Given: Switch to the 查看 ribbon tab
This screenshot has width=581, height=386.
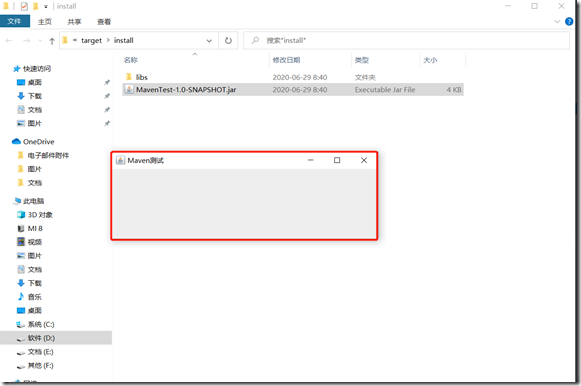Looking at the screenshot, I should coord(104,22).
